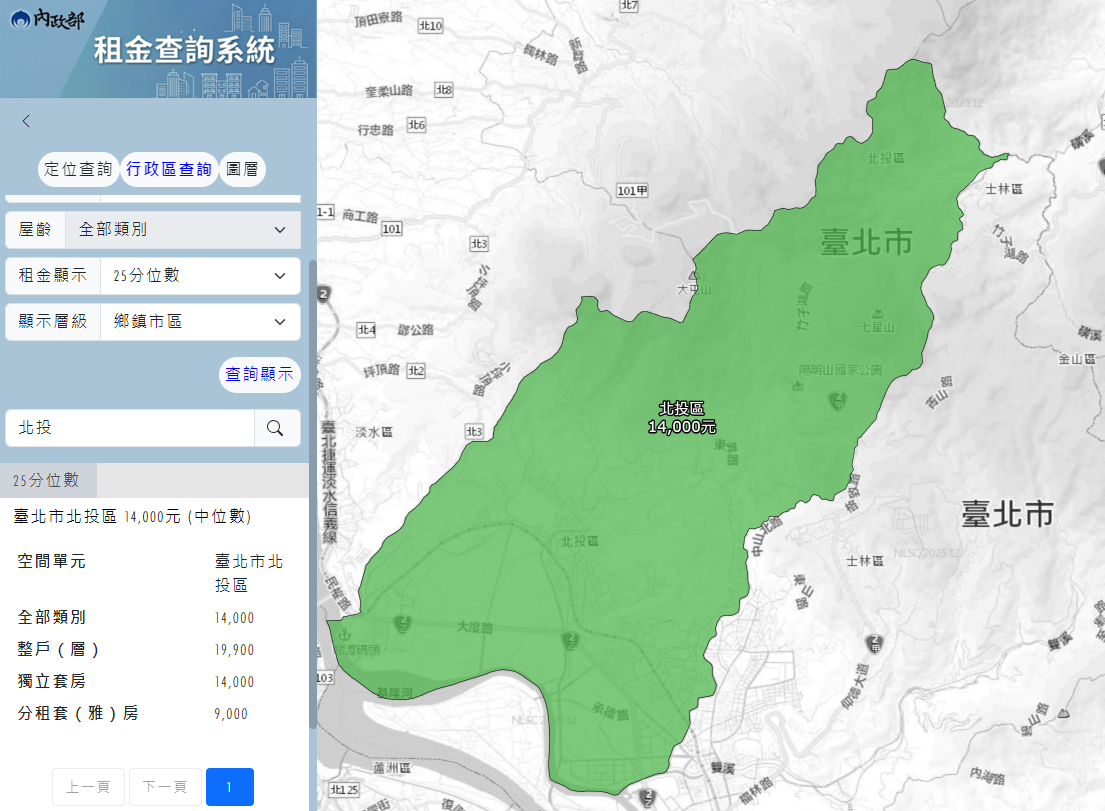This screenshot has height=811, width=1105.
Task: Click the magnifying glass search icon
Action: (x=277, y=427)
